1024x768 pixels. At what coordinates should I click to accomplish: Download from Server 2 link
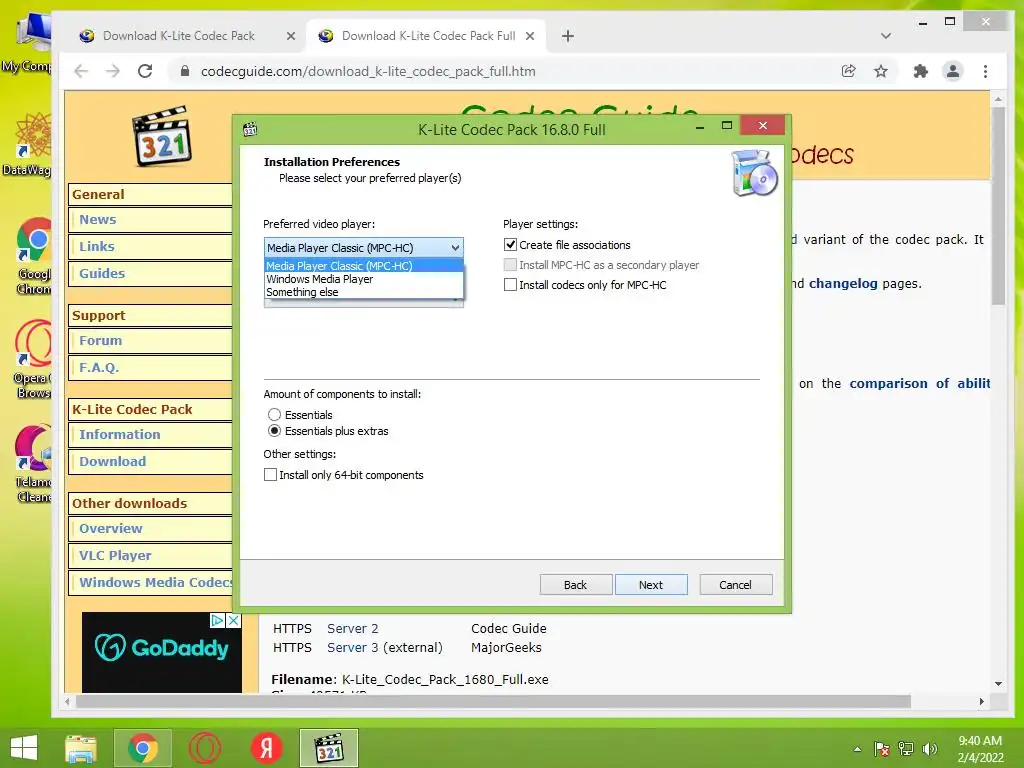(353, 628)
